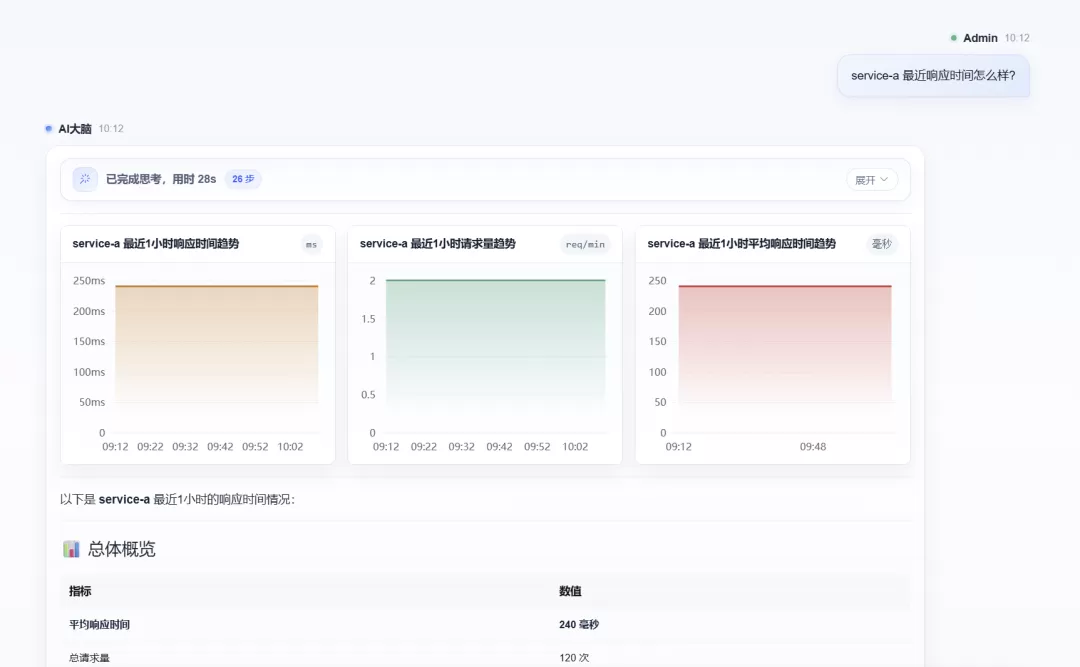Screen dimensions: 1080x667
Task: Click the thinking sparkle icon
Action: coord(85,179)
